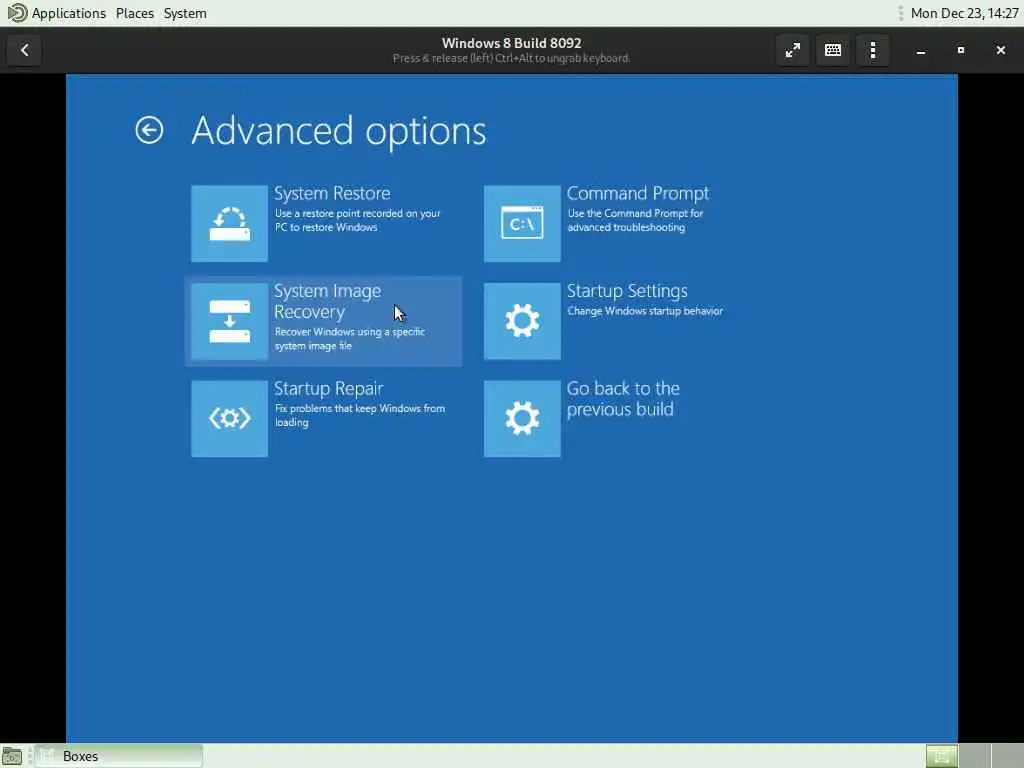Select the System Image Recovery tile icon
Viewport: 1024px width, 768px height.
coord(229,321)
